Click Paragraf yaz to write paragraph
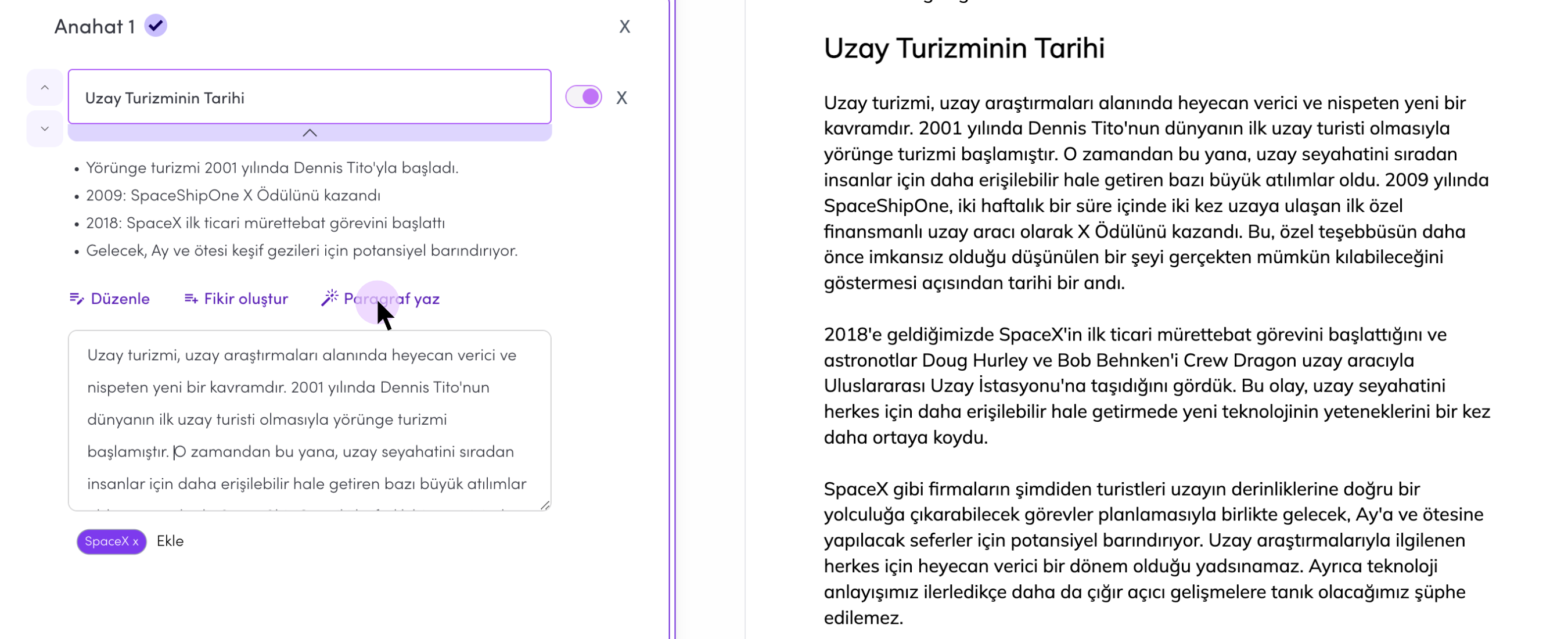Image resolution: width=1568 pixels, height=639 pixels. tap(380, 299)
